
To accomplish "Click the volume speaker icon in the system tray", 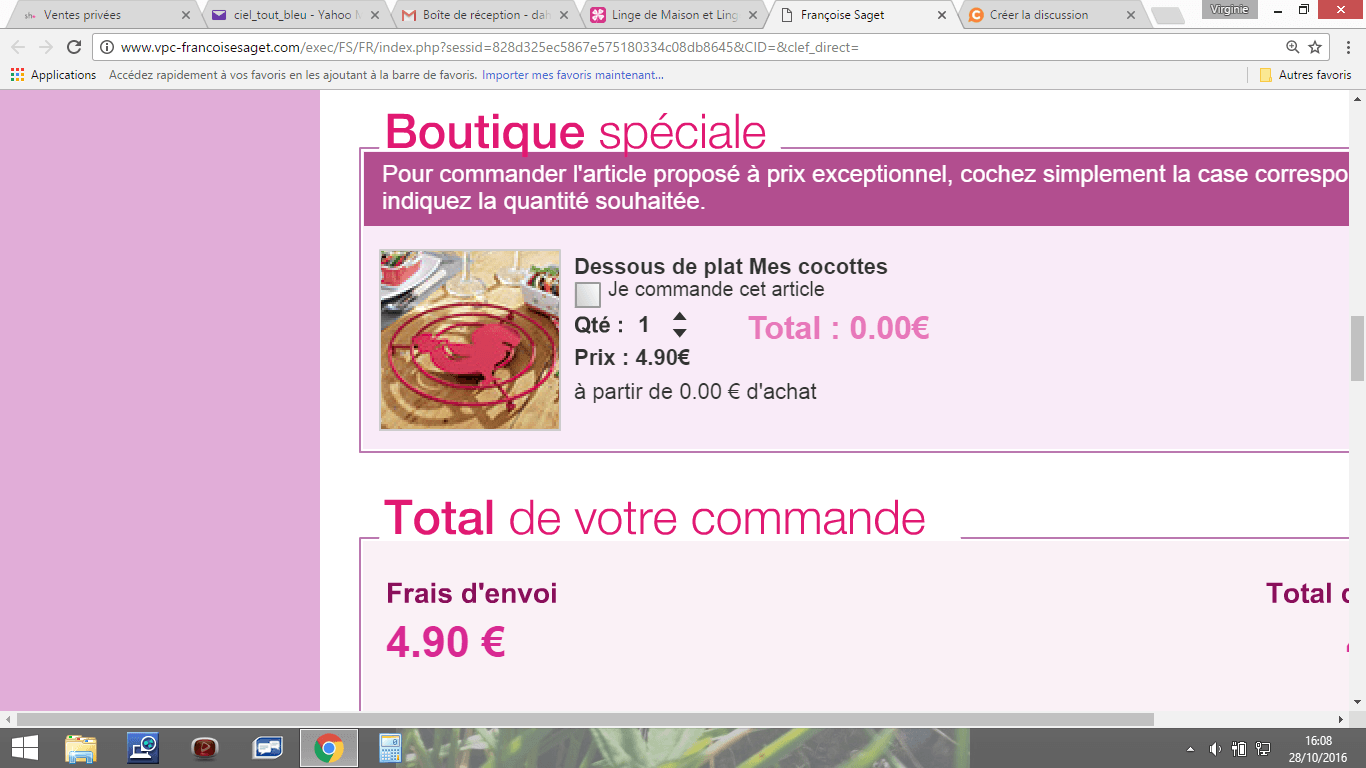I will [x=1215, y=748].
